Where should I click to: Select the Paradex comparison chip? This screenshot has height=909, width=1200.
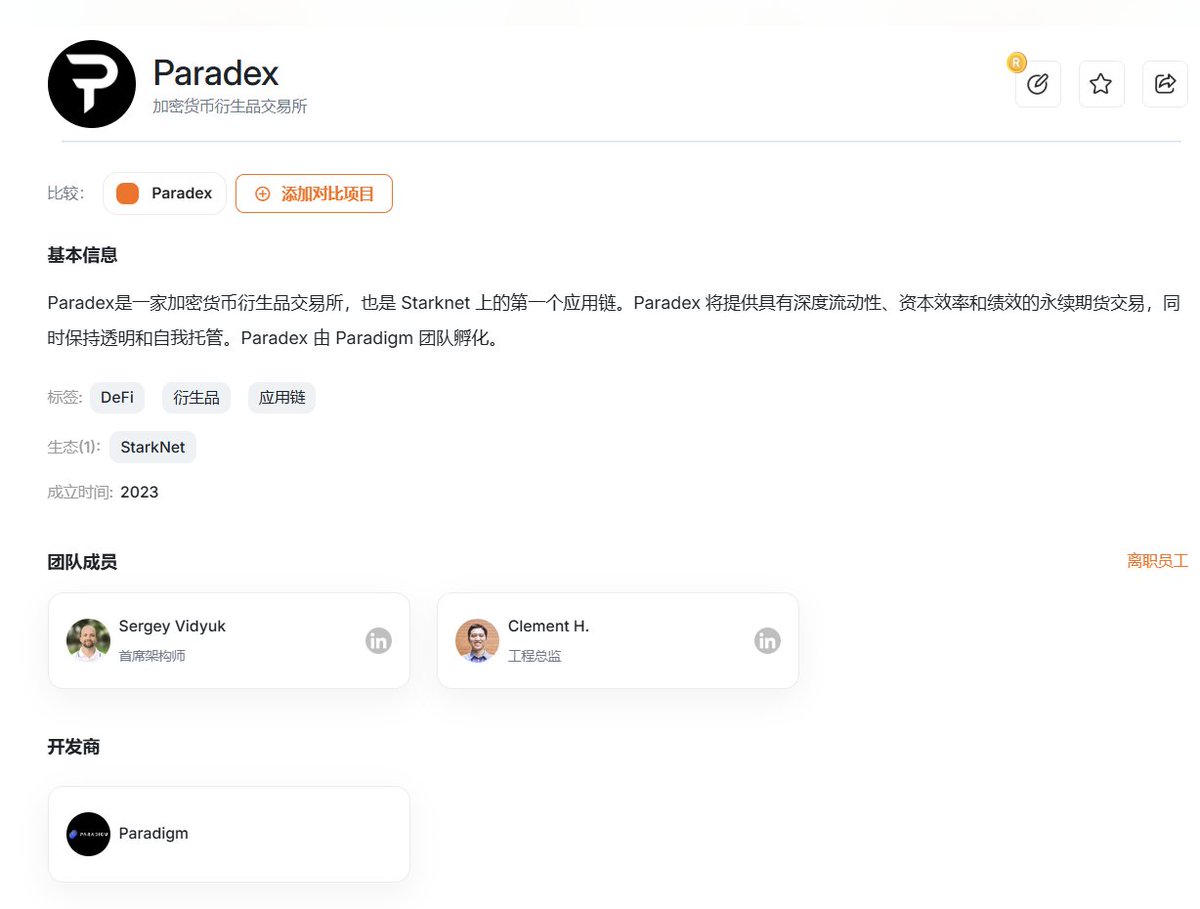[165, 194]
